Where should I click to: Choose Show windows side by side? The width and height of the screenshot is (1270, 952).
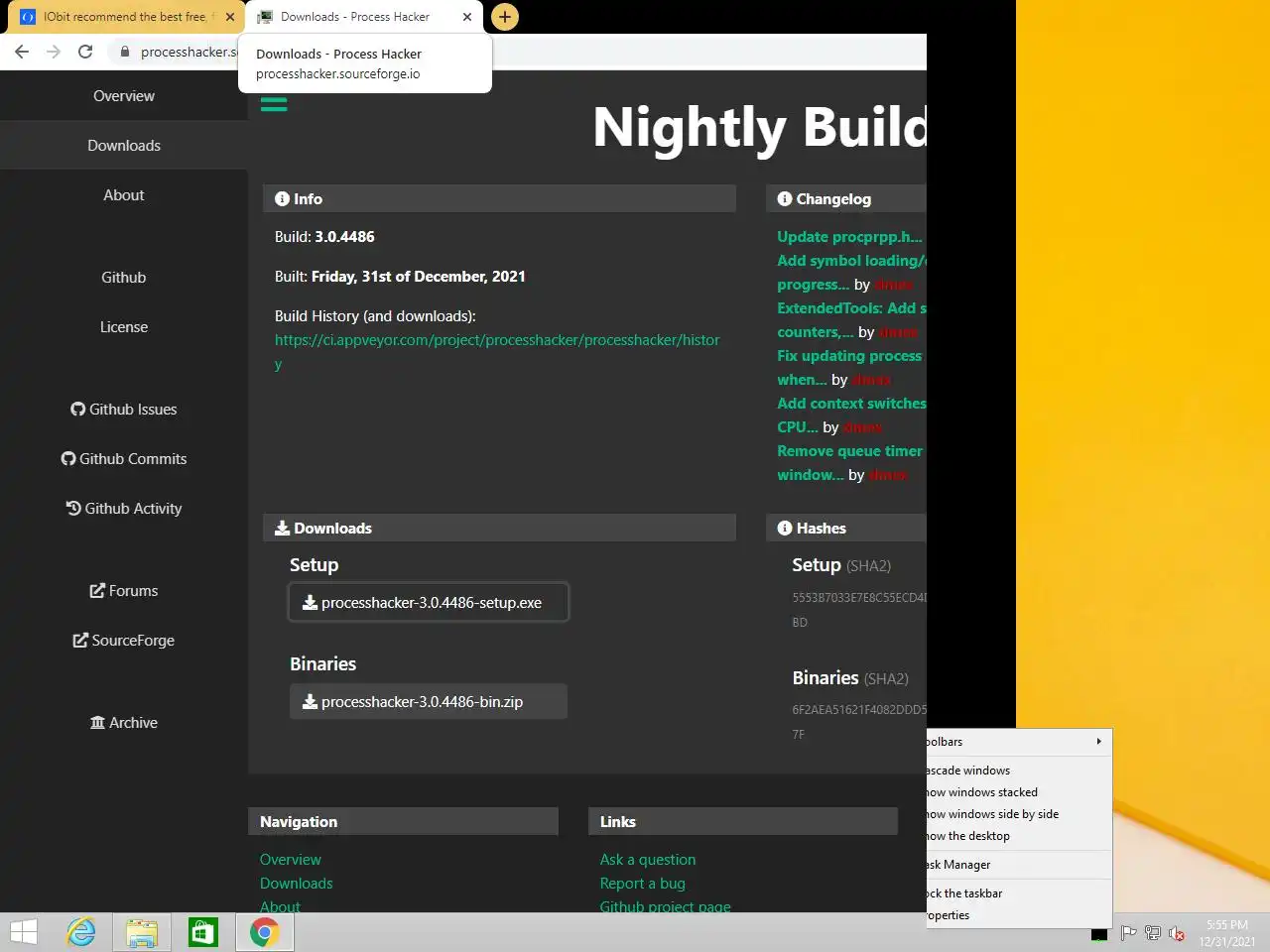pos(1019,814)
